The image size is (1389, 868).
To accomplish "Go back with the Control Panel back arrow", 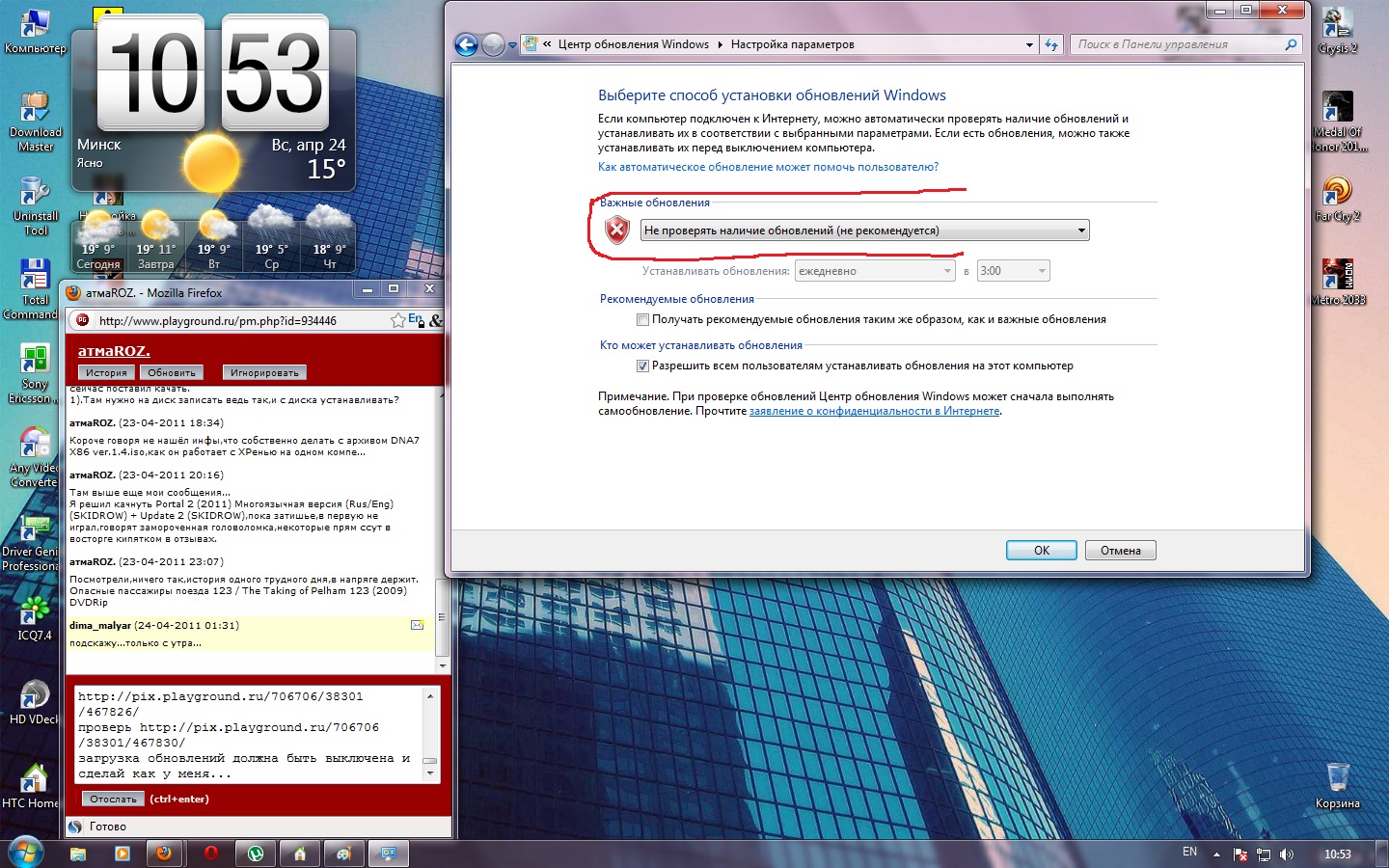I will pyautogui.click(x=466, y=44).
